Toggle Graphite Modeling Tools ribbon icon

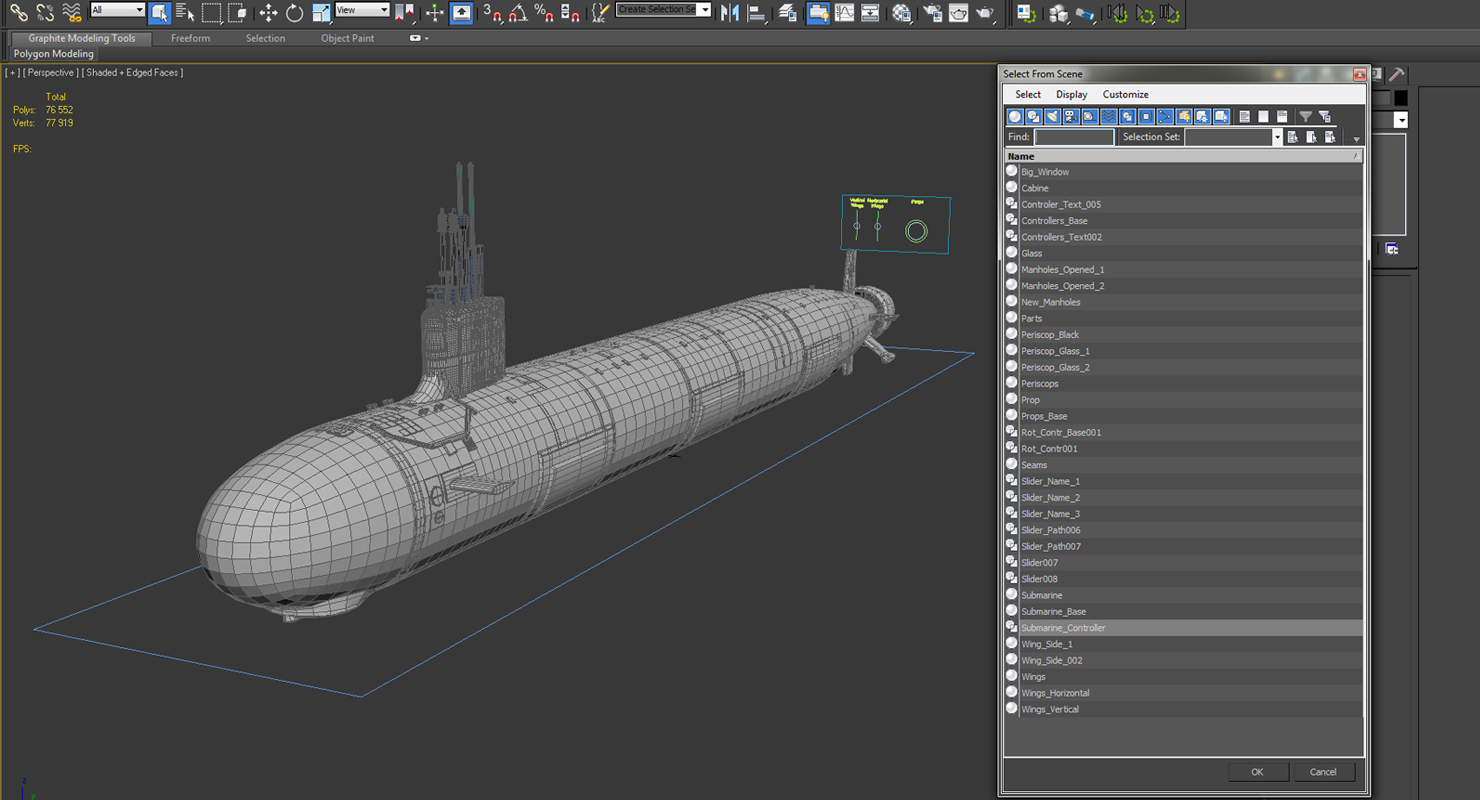coord(818,13)
